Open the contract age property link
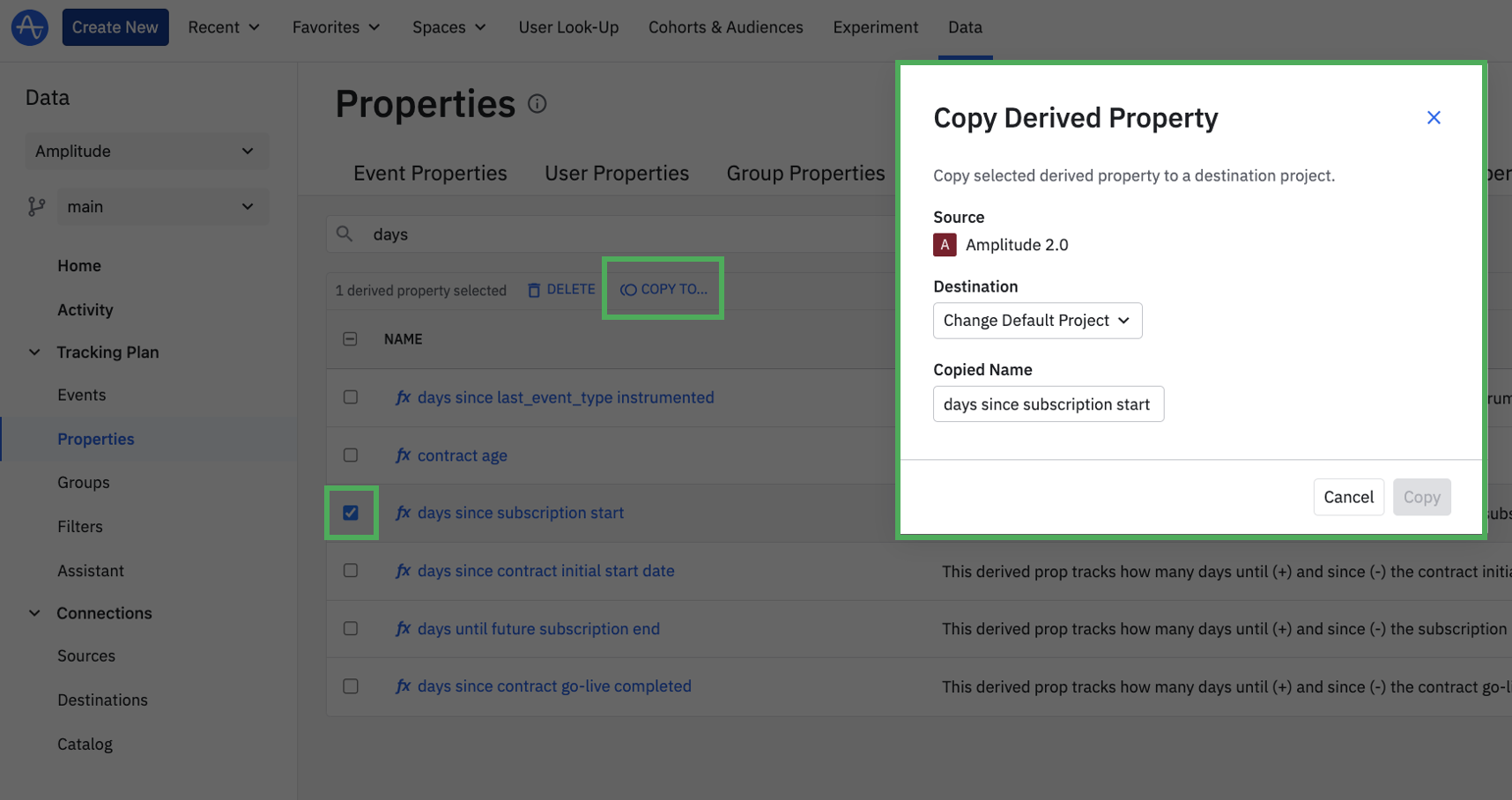This screenshot has width=1512, height=800. (463, 456)
